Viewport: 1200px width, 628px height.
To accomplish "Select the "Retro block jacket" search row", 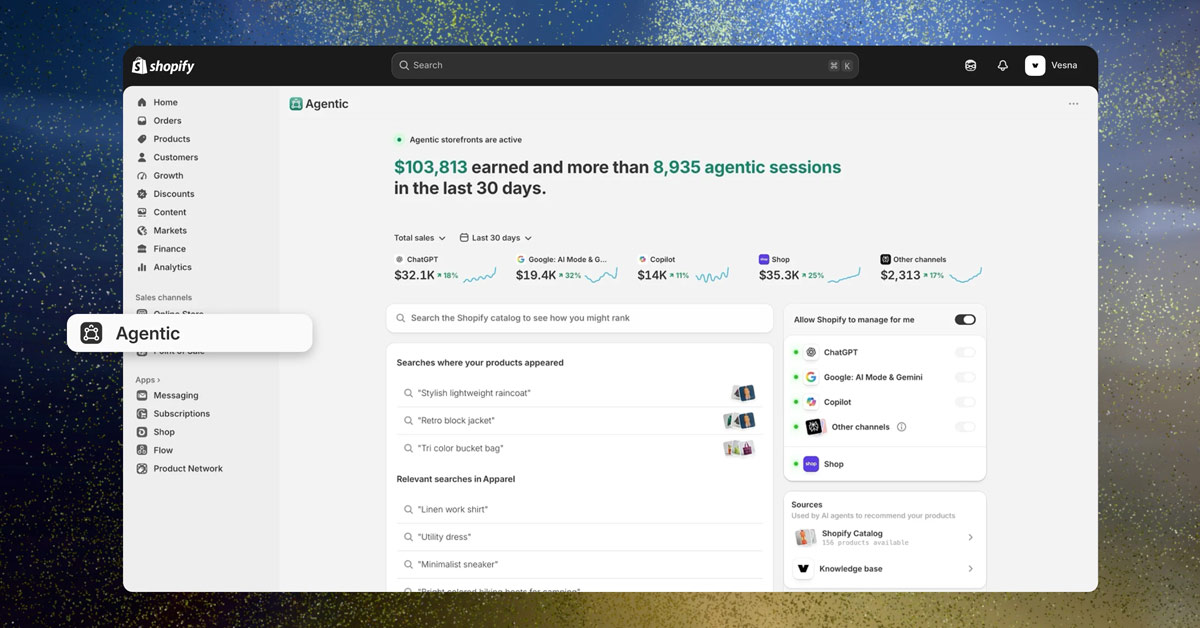I will pyautogui.click(x=579, y=421).
